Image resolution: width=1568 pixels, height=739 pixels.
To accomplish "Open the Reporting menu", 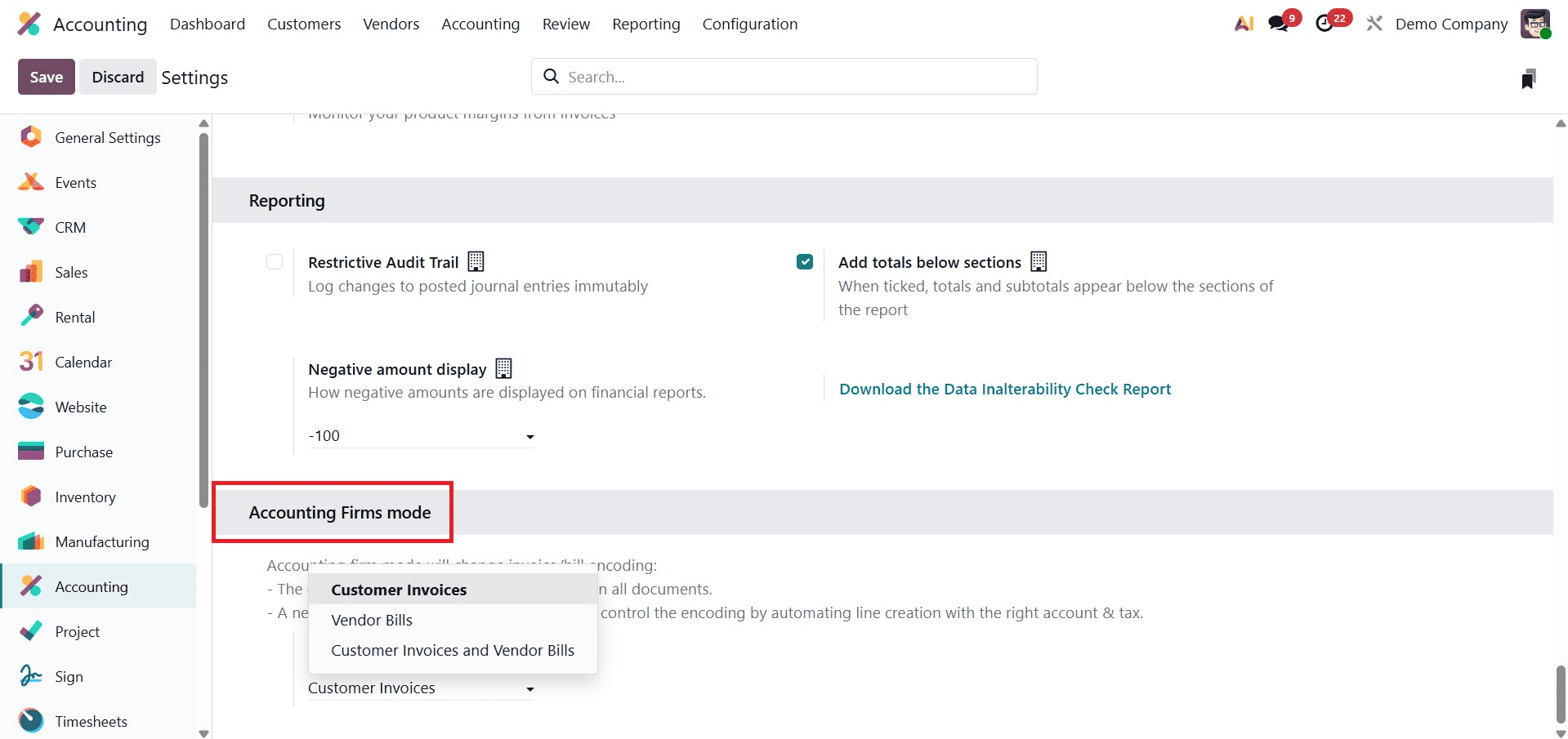I will pyautogui.click(x=645, y=24).
